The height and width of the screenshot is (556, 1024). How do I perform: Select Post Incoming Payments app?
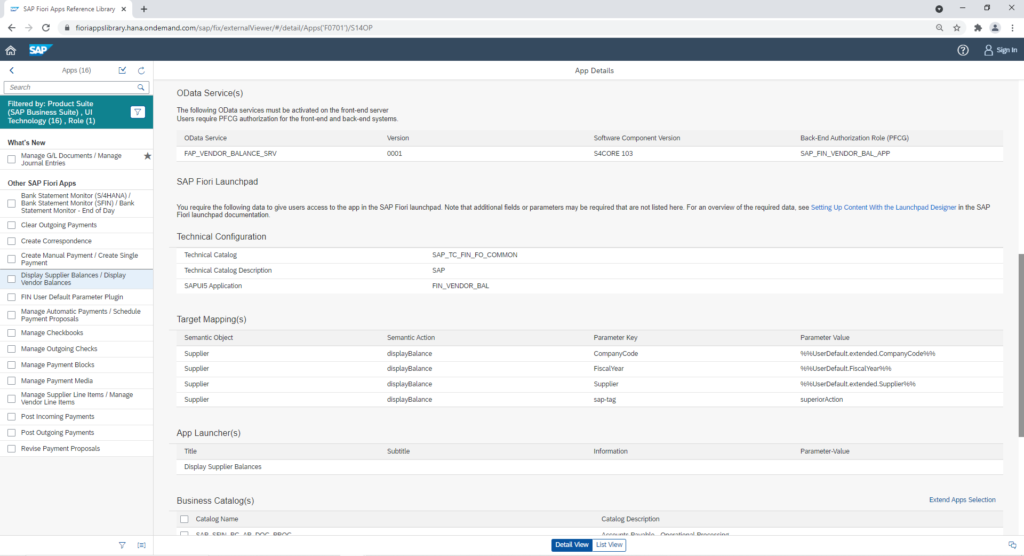pyautogui.click(x=57, y=417)
